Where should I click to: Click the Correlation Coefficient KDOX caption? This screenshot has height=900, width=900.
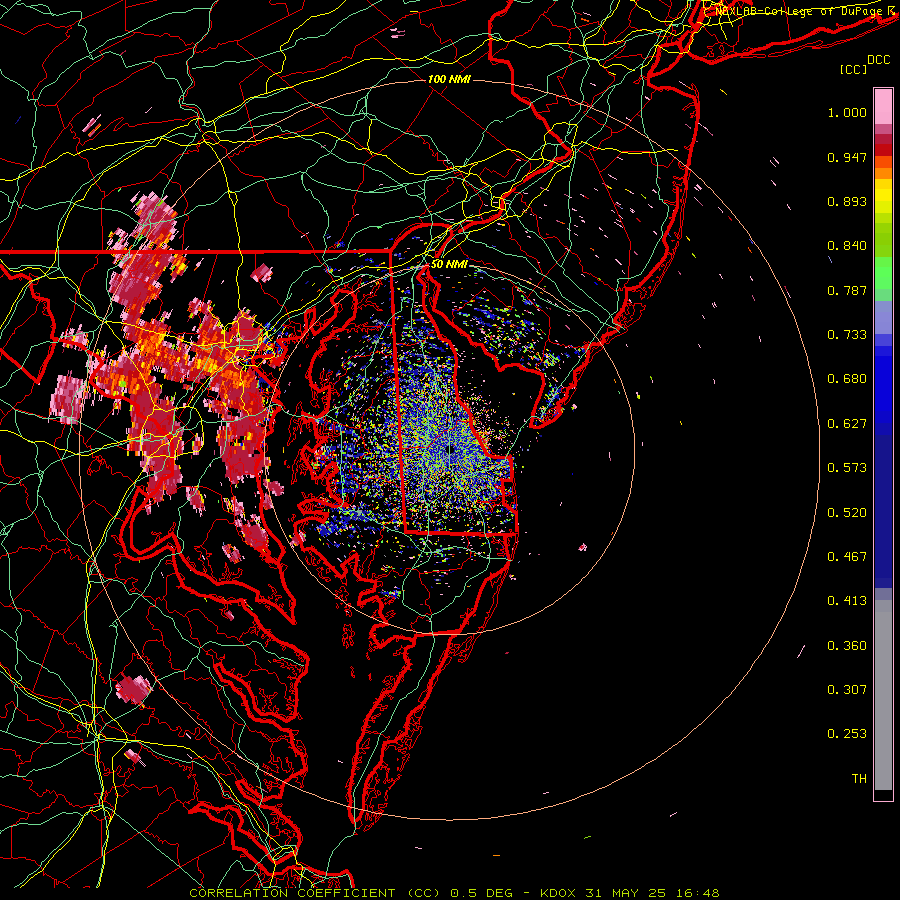pos(454,893)
